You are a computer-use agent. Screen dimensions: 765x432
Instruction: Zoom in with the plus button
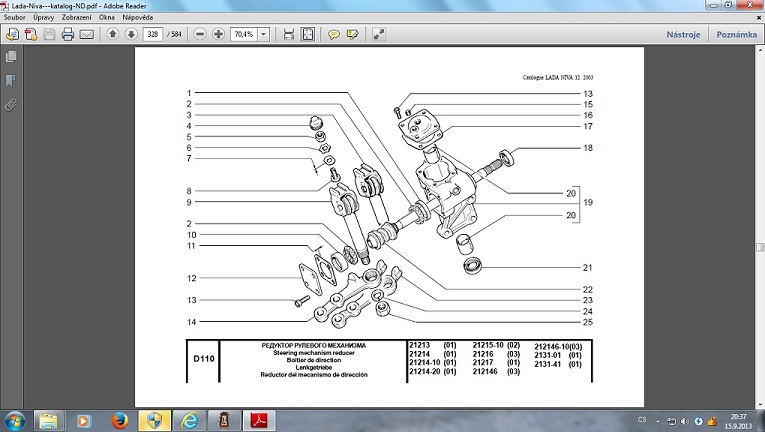[218, 34]
